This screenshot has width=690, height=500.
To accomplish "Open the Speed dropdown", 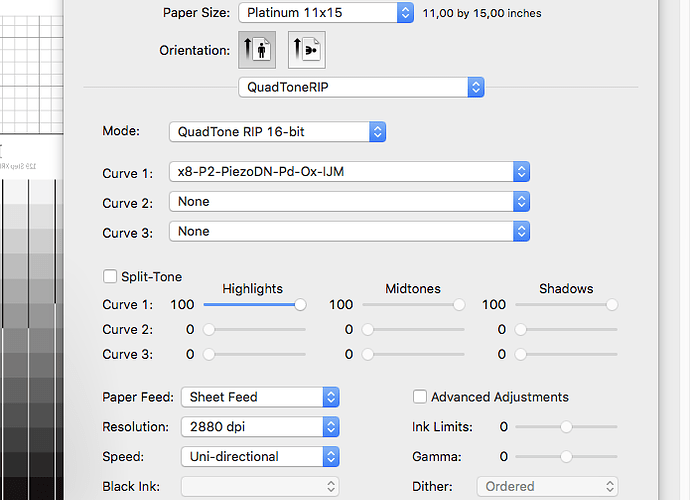I will pos(260,457).
